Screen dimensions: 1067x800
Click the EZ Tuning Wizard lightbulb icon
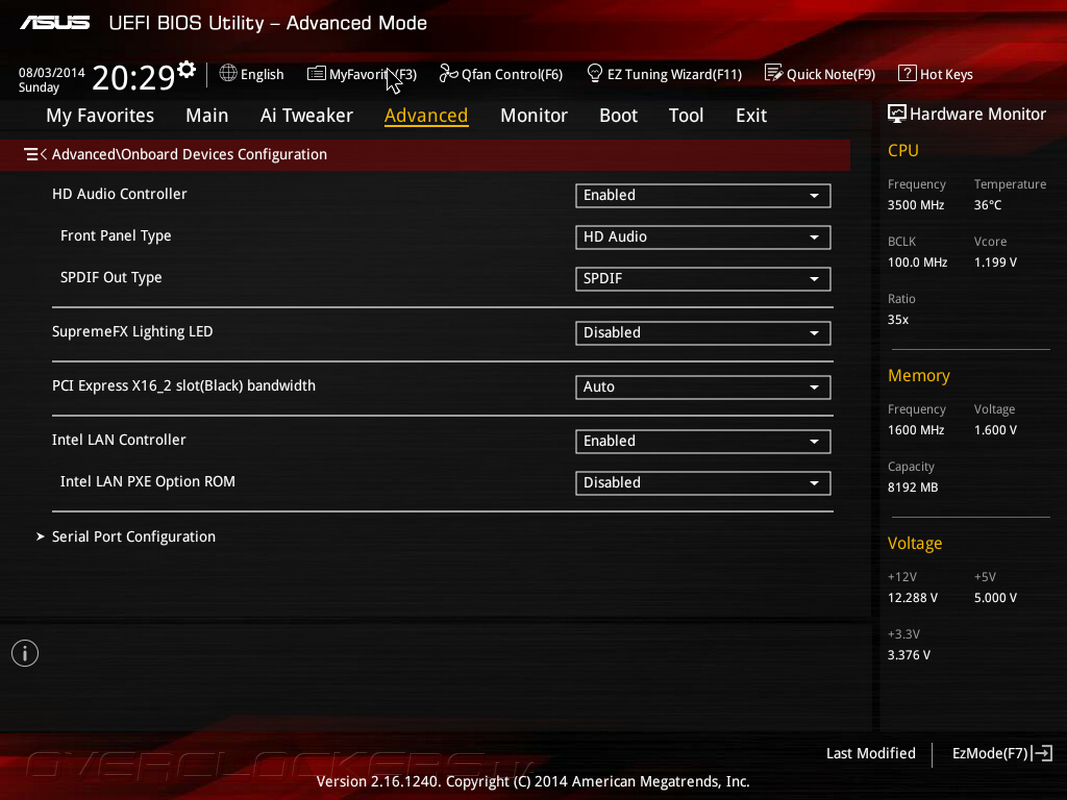coord(595,73)
